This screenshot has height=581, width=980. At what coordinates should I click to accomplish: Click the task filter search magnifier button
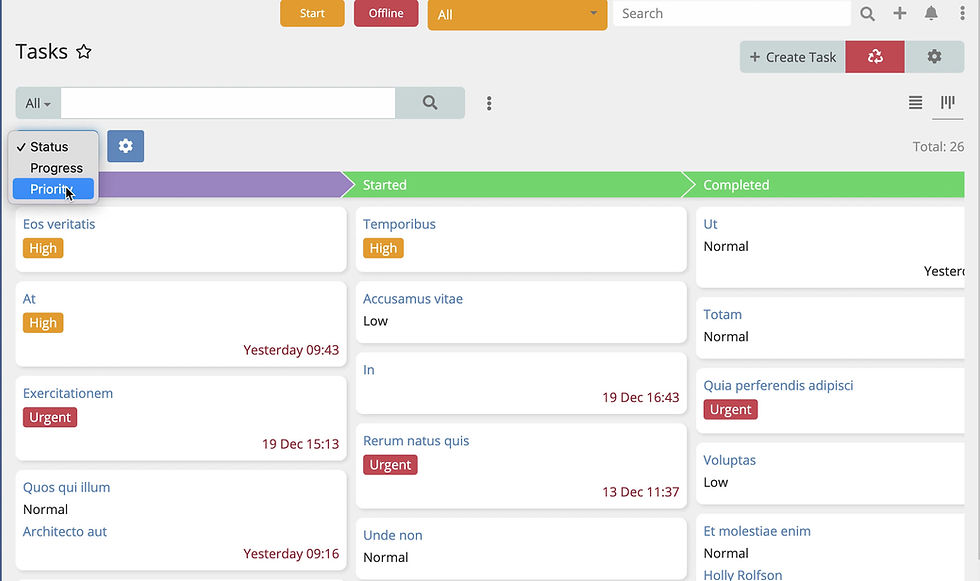tap(430, 102)
